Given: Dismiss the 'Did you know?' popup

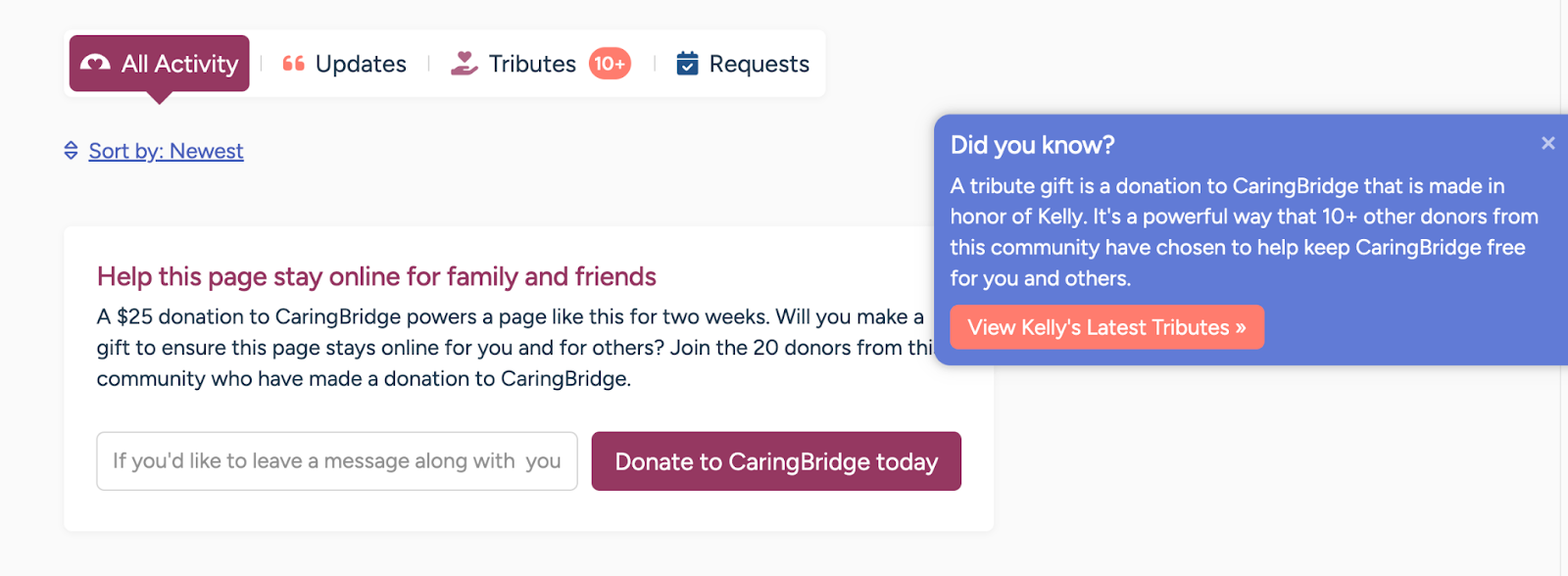Looking at the screenshot, I should [x=1547, y=143].
